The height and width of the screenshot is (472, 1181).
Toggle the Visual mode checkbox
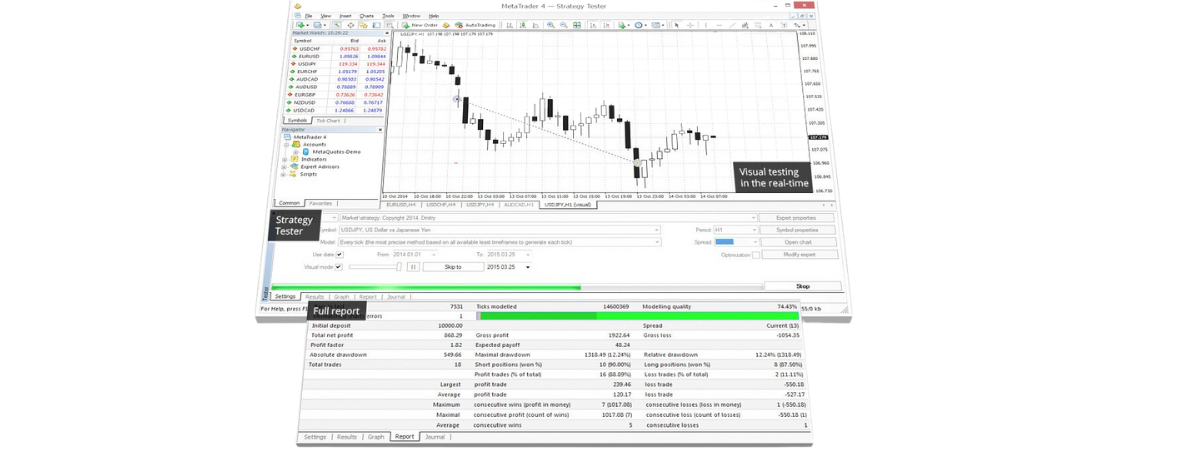pos(338,266)
